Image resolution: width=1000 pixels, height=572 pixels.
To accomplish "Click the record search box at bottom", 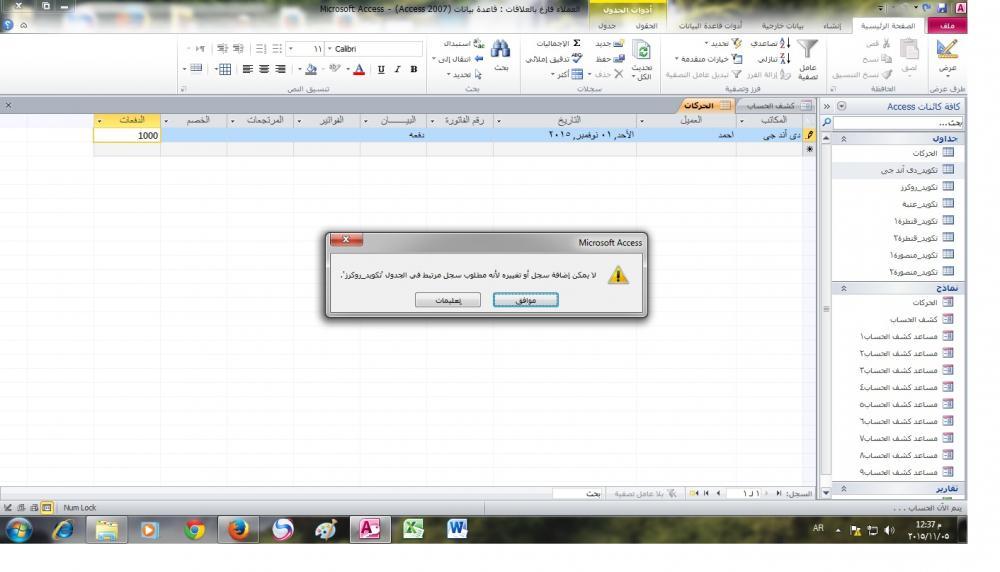I will pos(577,493).
